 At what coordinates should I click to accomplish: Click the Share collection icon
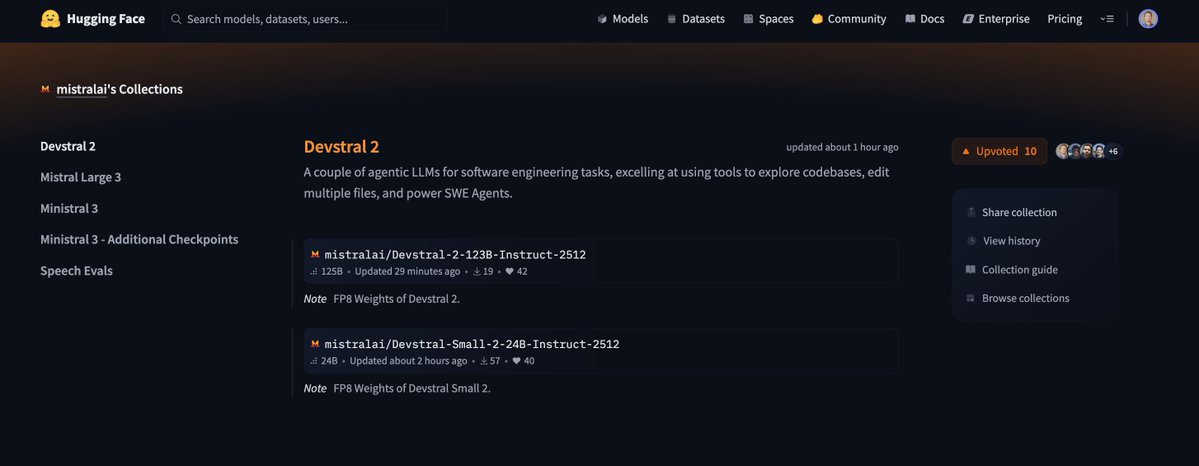[x=971, y=212]
